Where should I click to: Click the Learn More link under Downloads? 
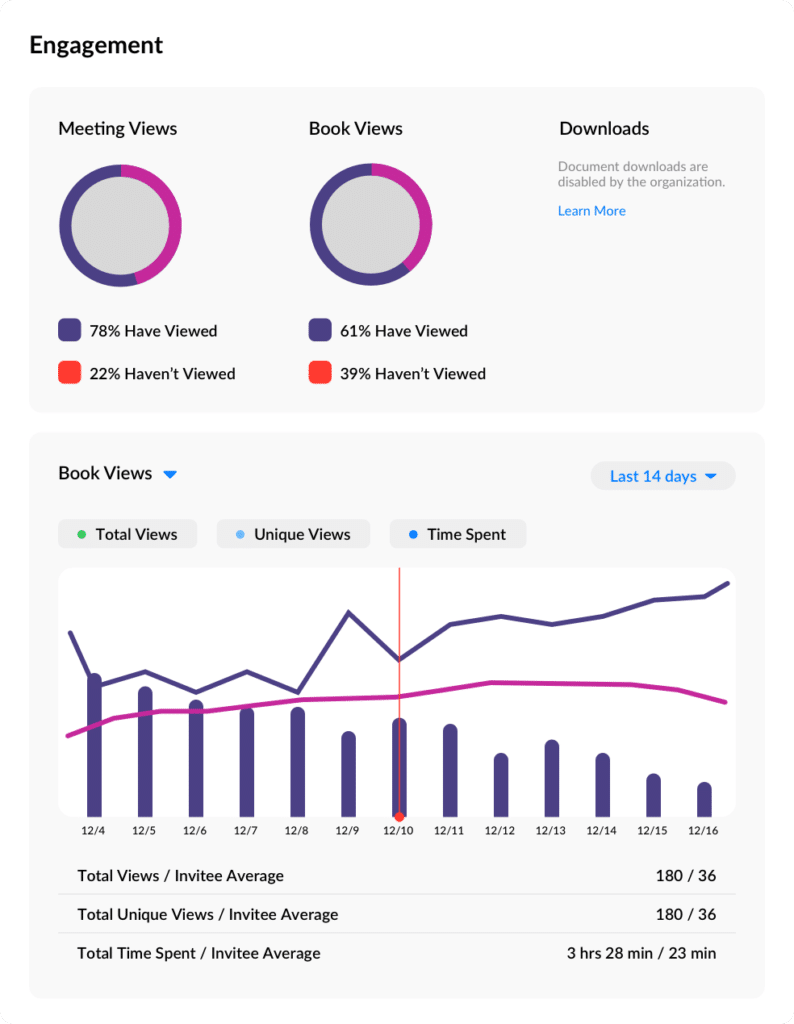pyautogui.click(x=591, y=210)
